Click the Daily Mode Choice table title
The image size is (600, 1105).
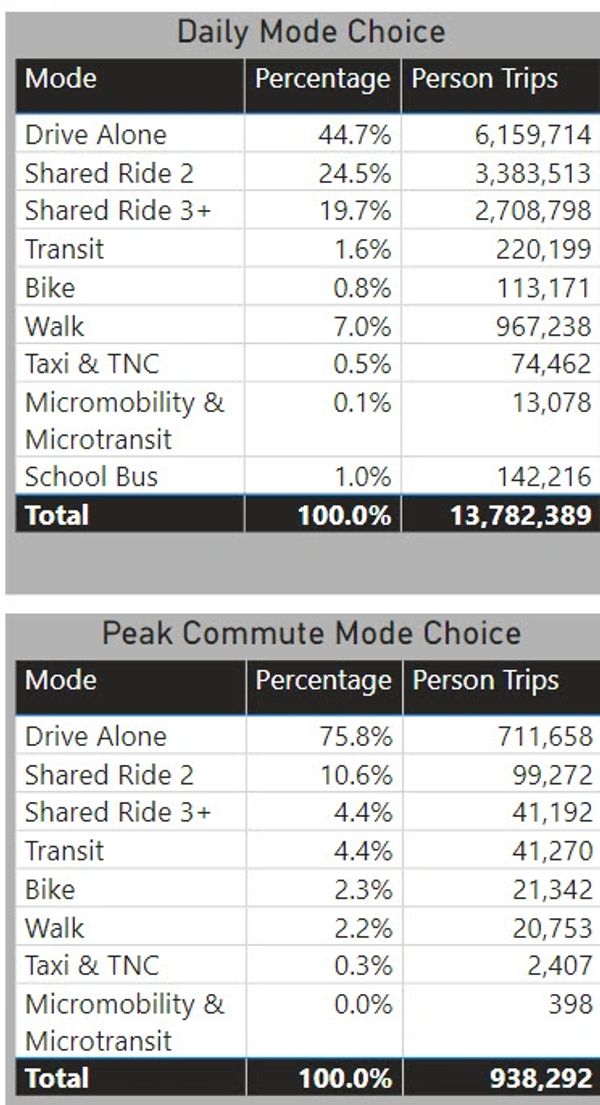(311, 31)
